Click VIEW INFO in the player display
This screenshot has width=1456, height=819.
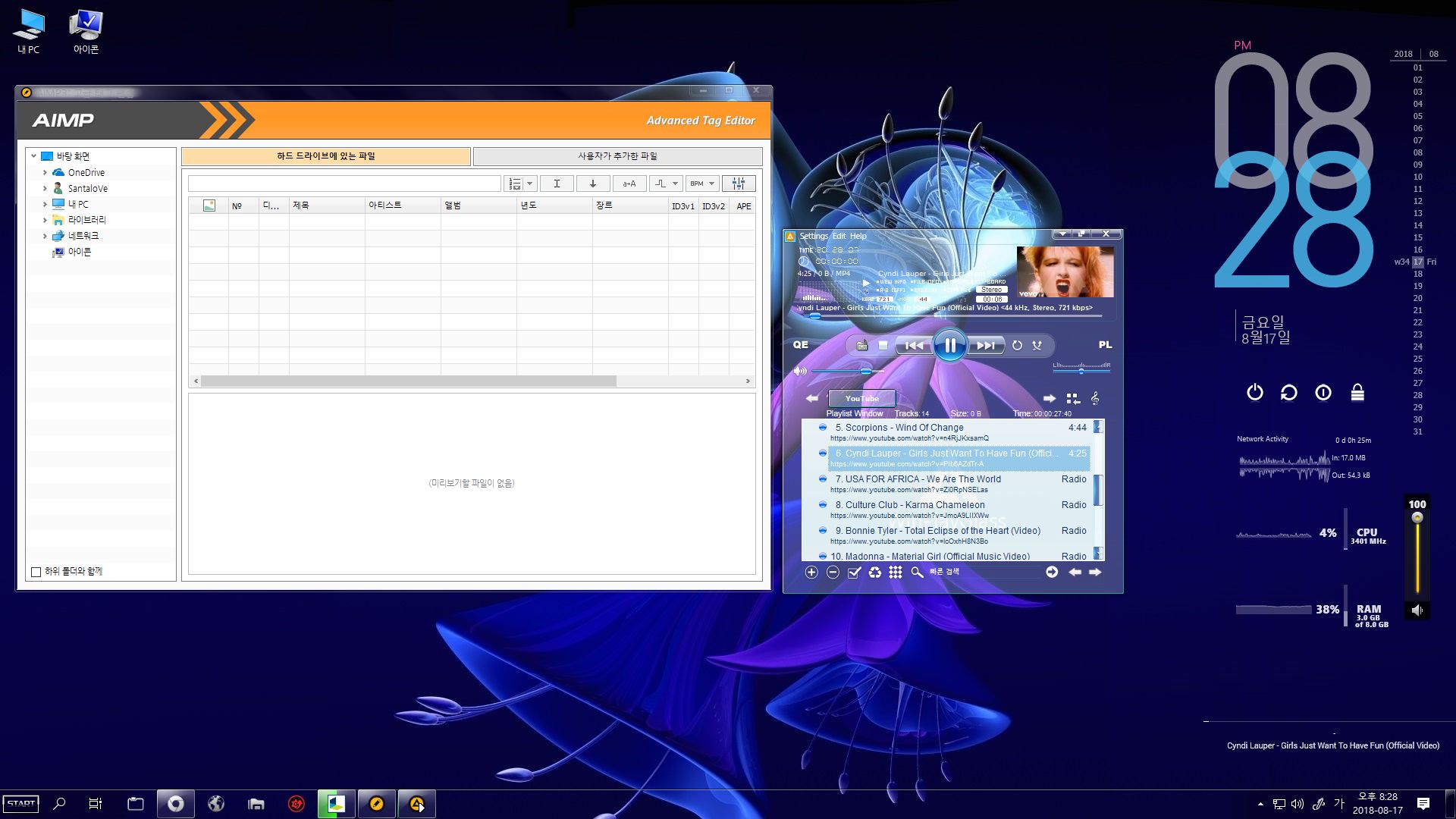[891, 281]
